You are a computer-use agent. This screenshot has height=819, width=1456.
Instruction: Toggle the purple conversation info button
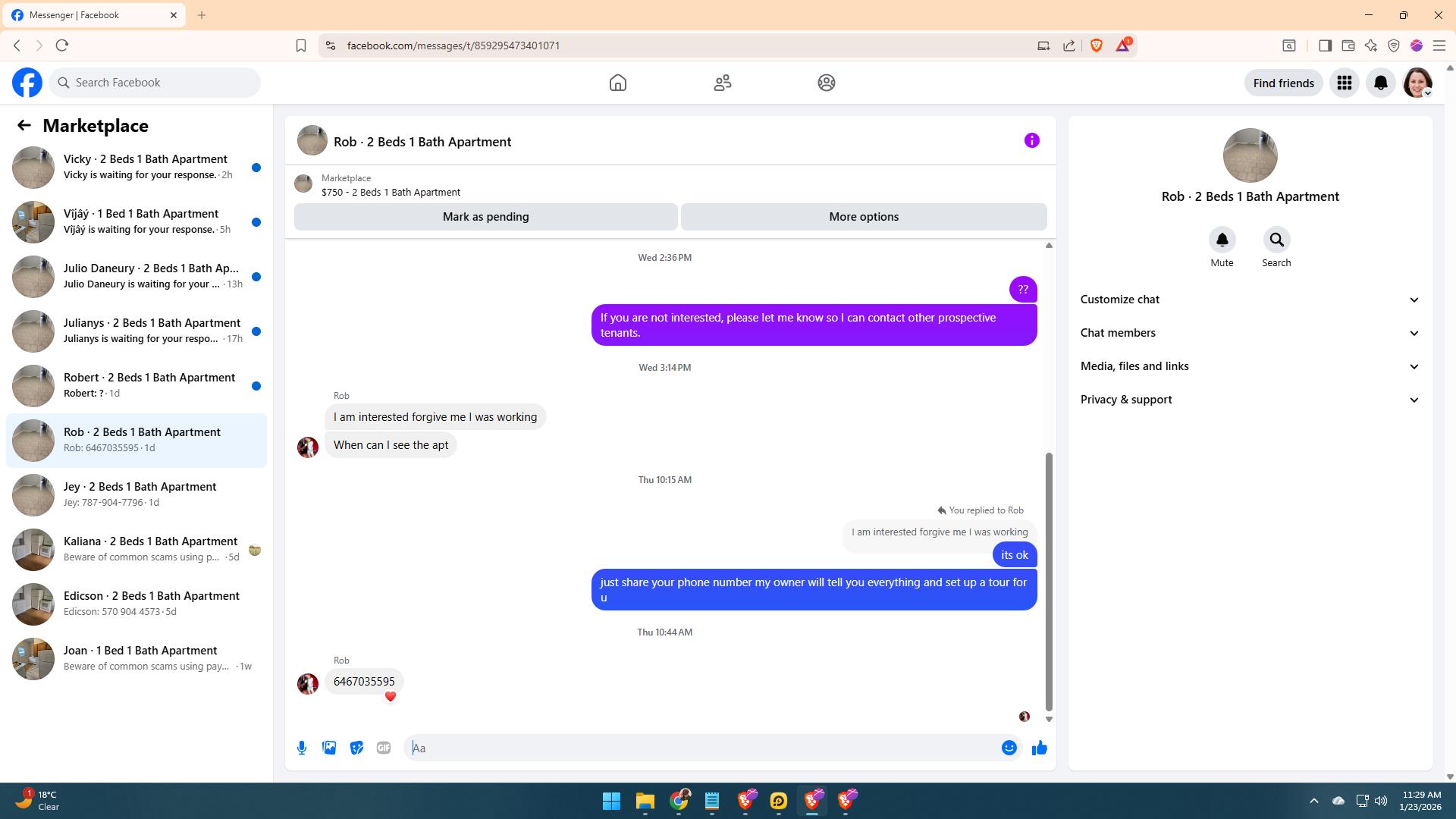[x=1031, y=140]
